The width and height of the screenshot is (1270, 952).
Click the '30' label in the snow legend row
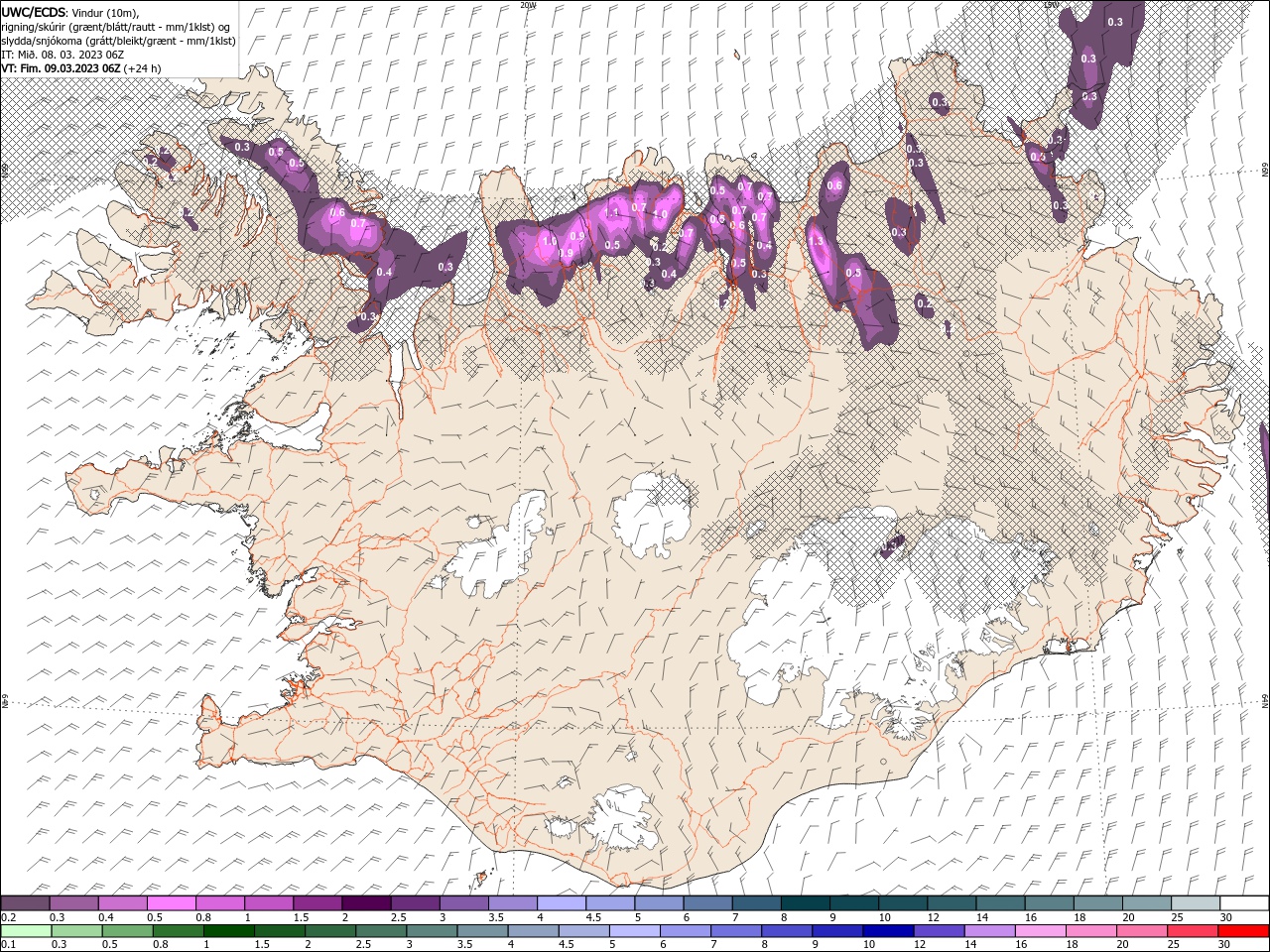pos(1225,917)
